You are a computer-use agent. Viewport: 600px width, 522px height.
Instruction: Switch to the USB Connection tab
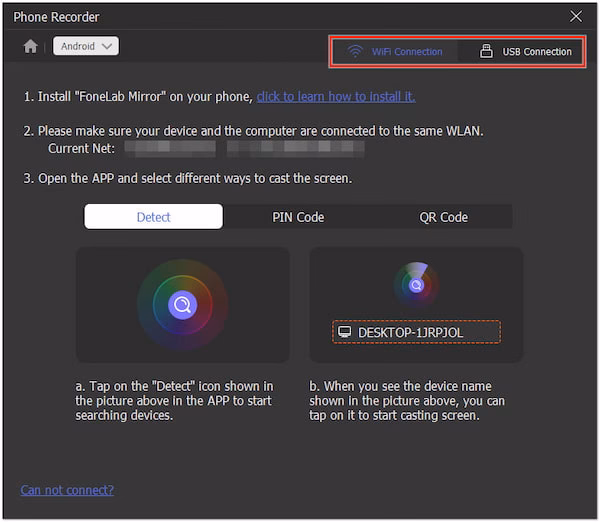[x=525, y=51]
